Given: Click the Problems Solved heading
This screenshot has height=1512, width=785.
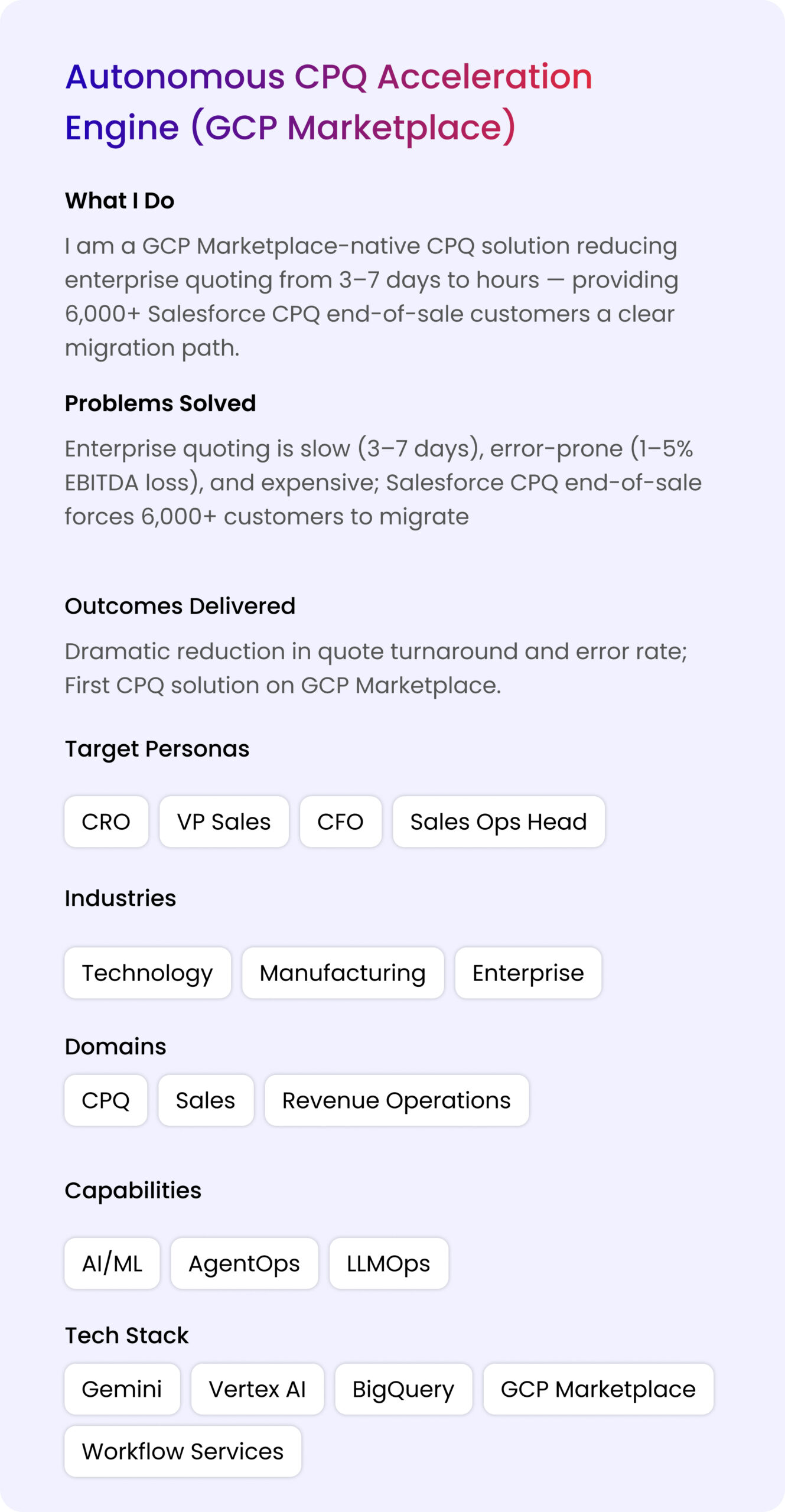Looking at the screenshot, I should pyautogui.click(x=160, y=403).
